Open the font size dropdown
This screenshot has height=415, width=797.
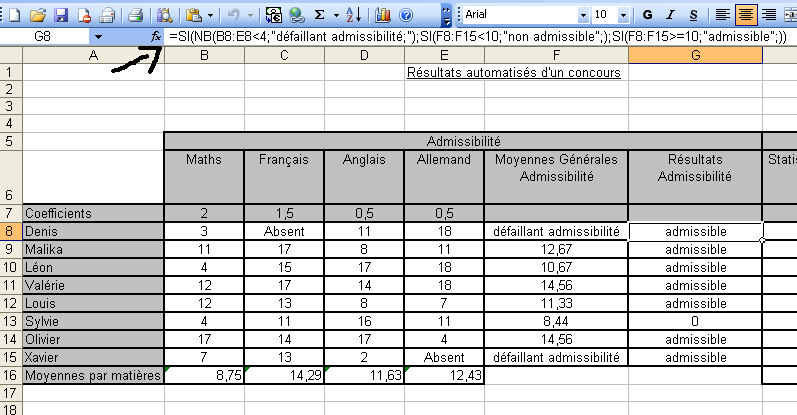(x=623, y=15)
